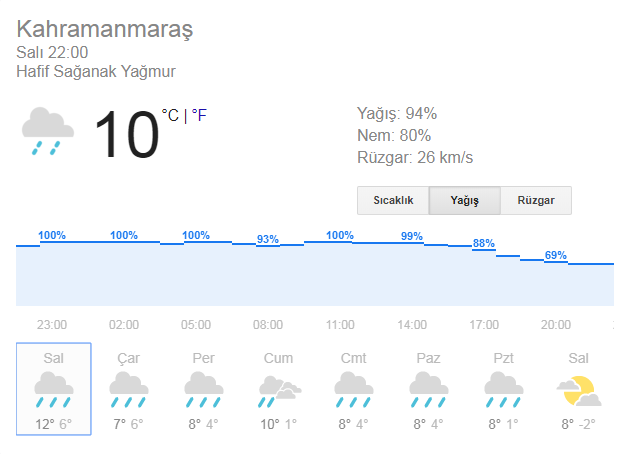Switch to Sıcaklık tab
This screenshot has width=627, height=454.
point(393,200)
